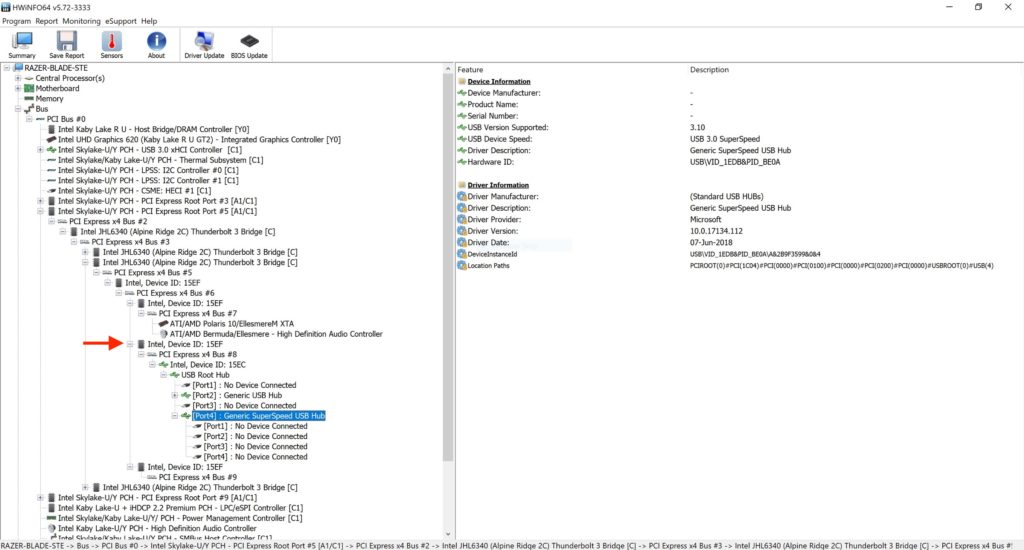Open the eSupport menu
Image resolution: width=1024 pixels, height=550 pixels.
(x=121, y=20)
